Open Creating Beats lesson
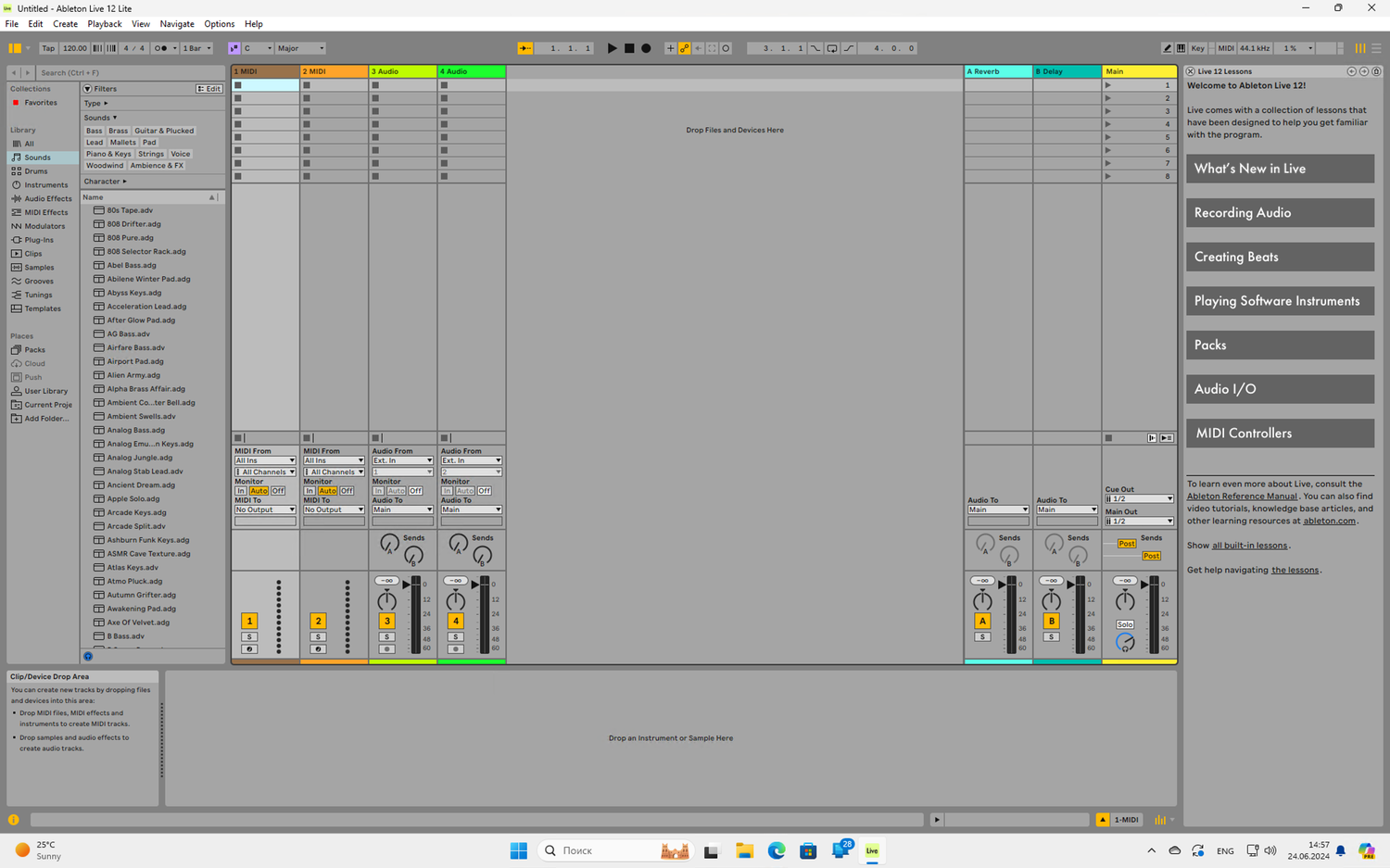This screenshot has width=1390, height=868. [1280, 257]
